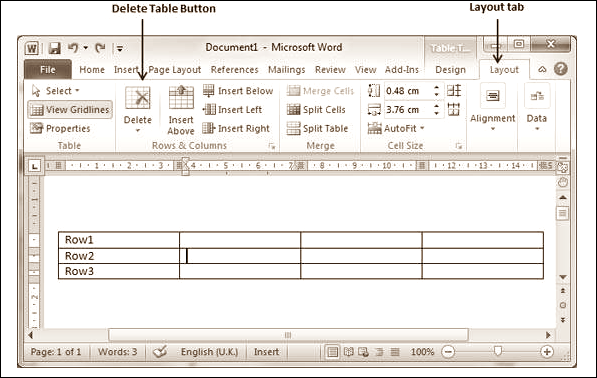This screenshot has height=378, width=597.
Task: Increase row height with up stepper arrow
Action: pos(437,87)
